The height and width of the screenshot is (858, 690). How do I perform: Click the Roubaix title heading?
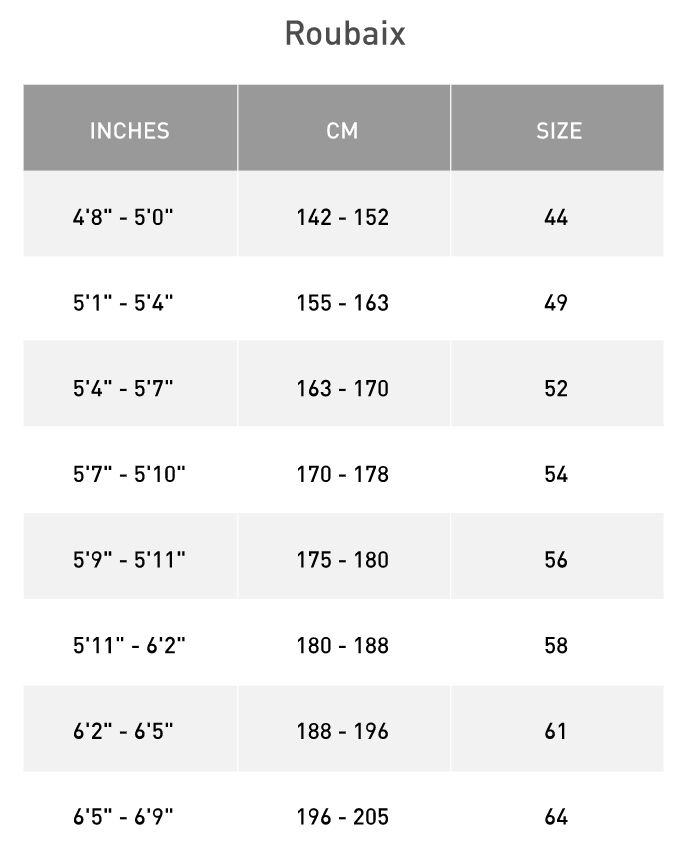coord(345,34)
